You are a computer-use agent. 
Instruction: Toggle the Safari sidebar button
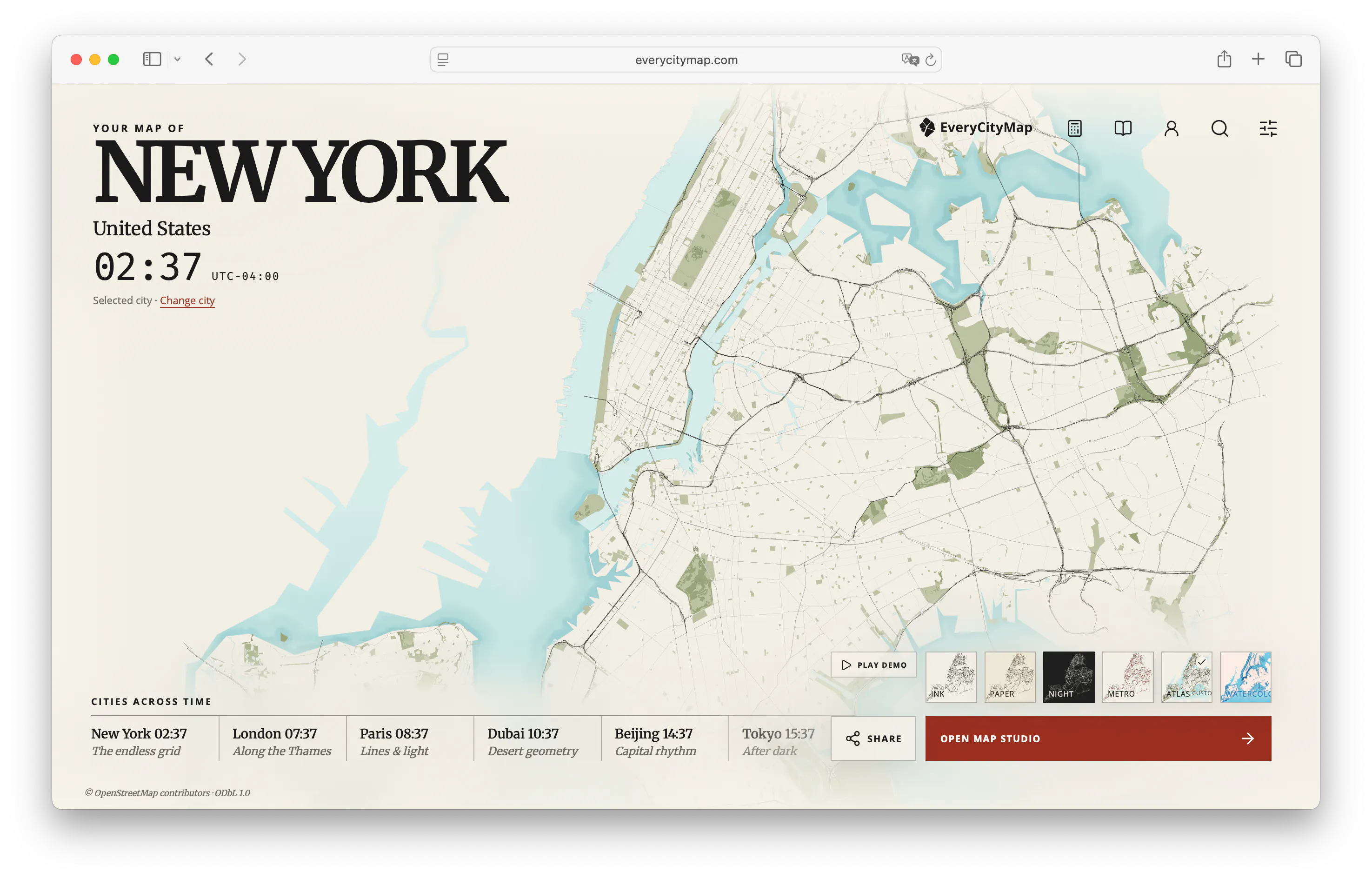(x=152, y=60)
